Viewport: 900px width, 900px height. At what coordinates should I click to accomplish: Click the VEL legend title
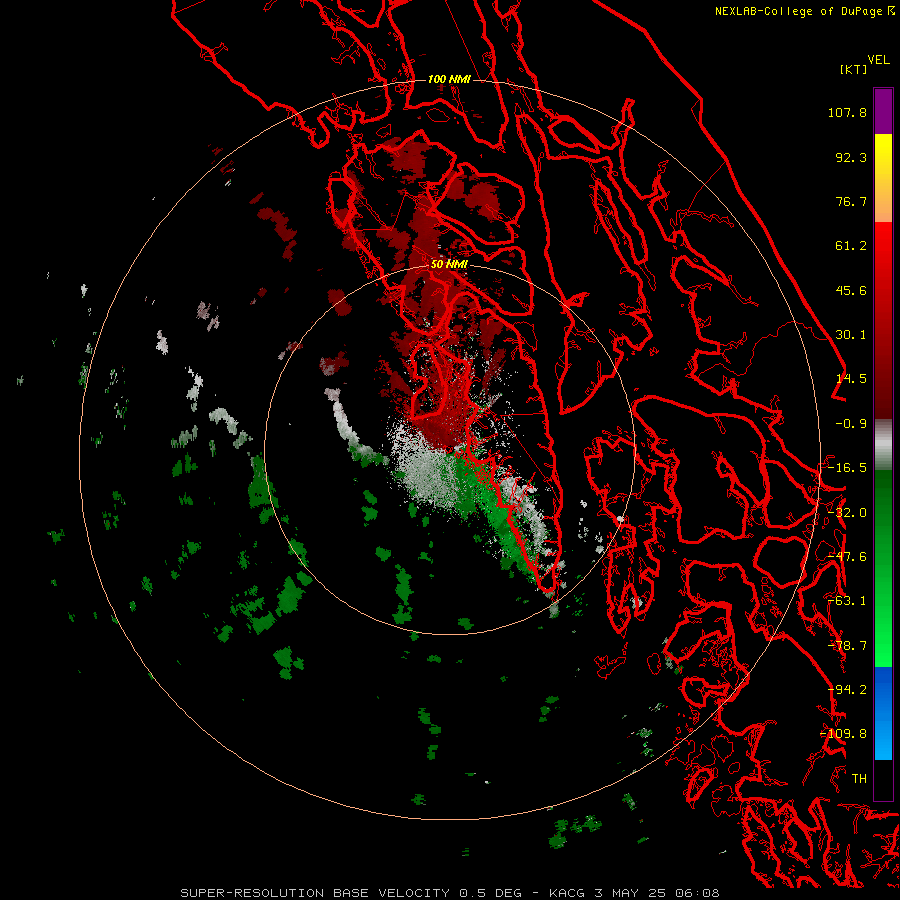click(x=878, y=60)
